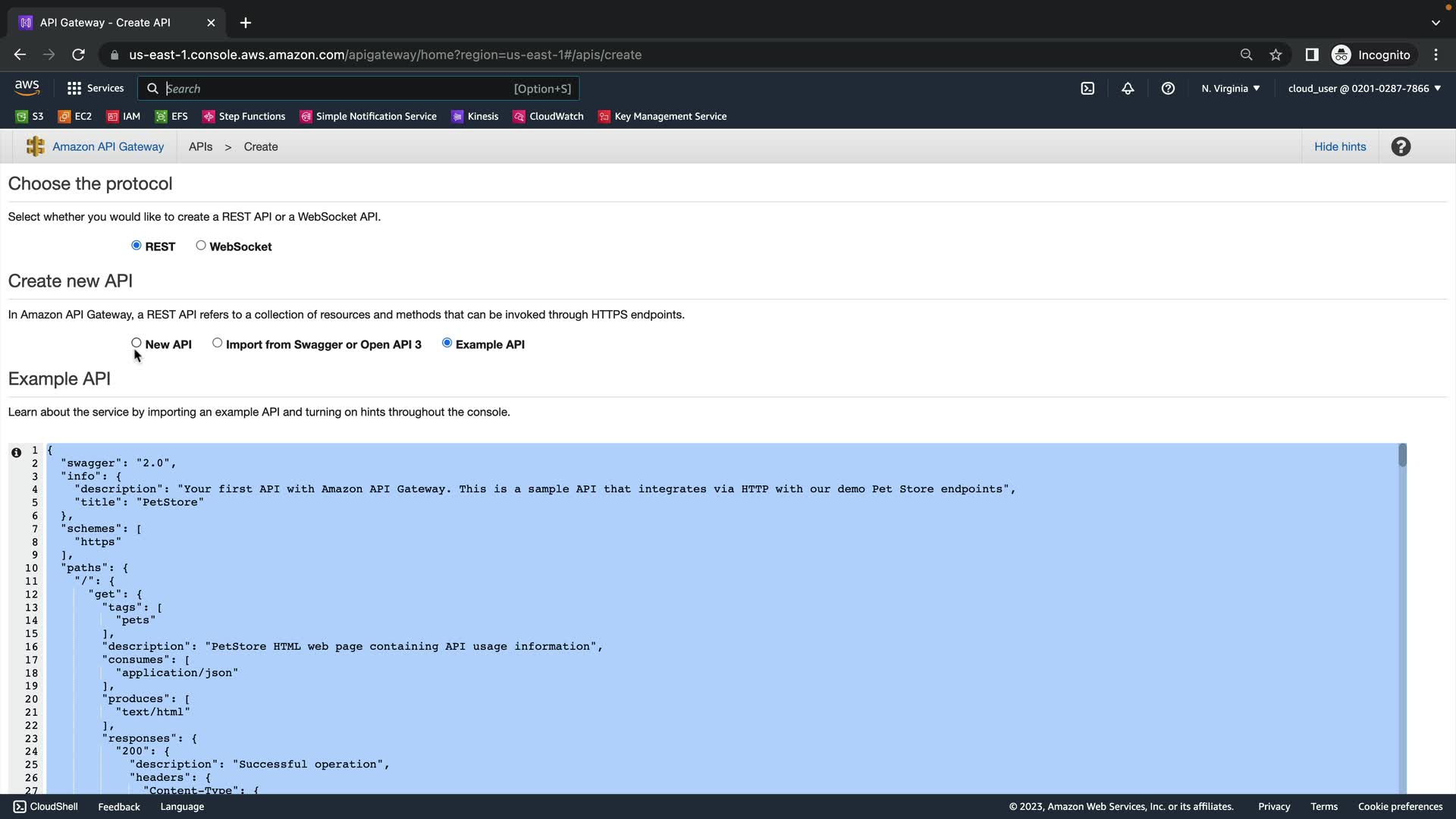The image size is (1456, 819).
Task: Open Step Functions shortcut in favorites bar
Action: pos(244,117)
